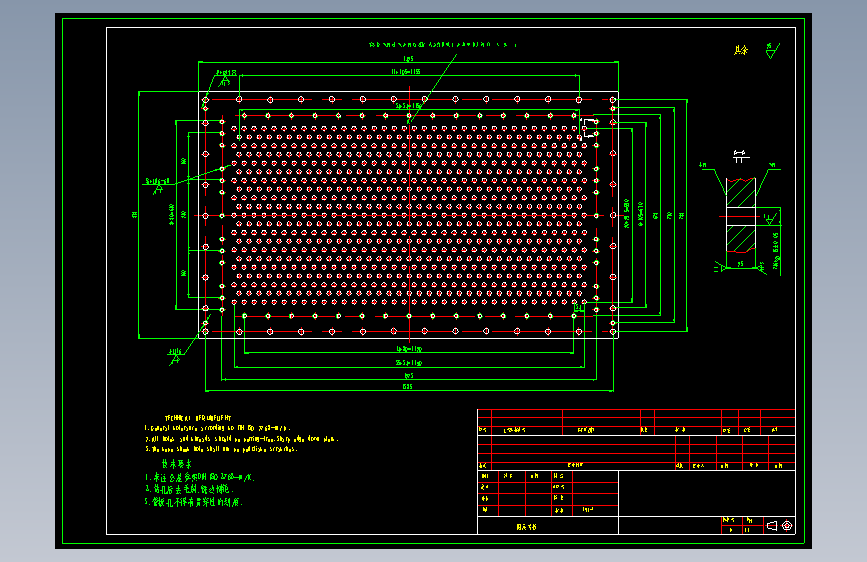Click the bottommost horizontal dimension value
Screen dimensions: 867x562
(x=408, y=387)
